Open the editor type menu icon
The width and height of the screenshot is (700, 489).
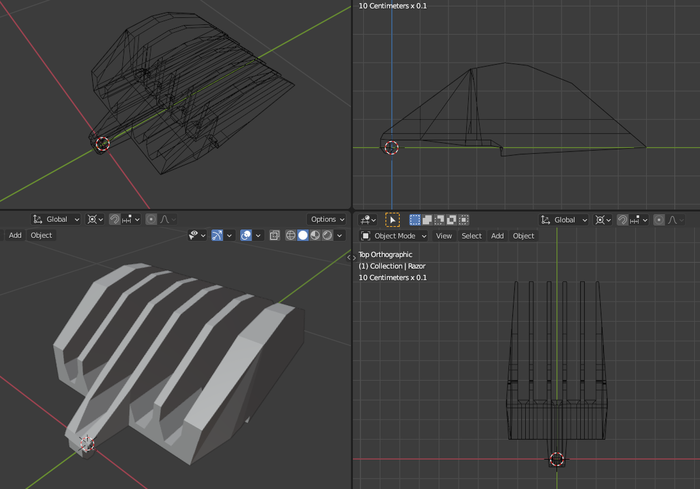point(367,219)
